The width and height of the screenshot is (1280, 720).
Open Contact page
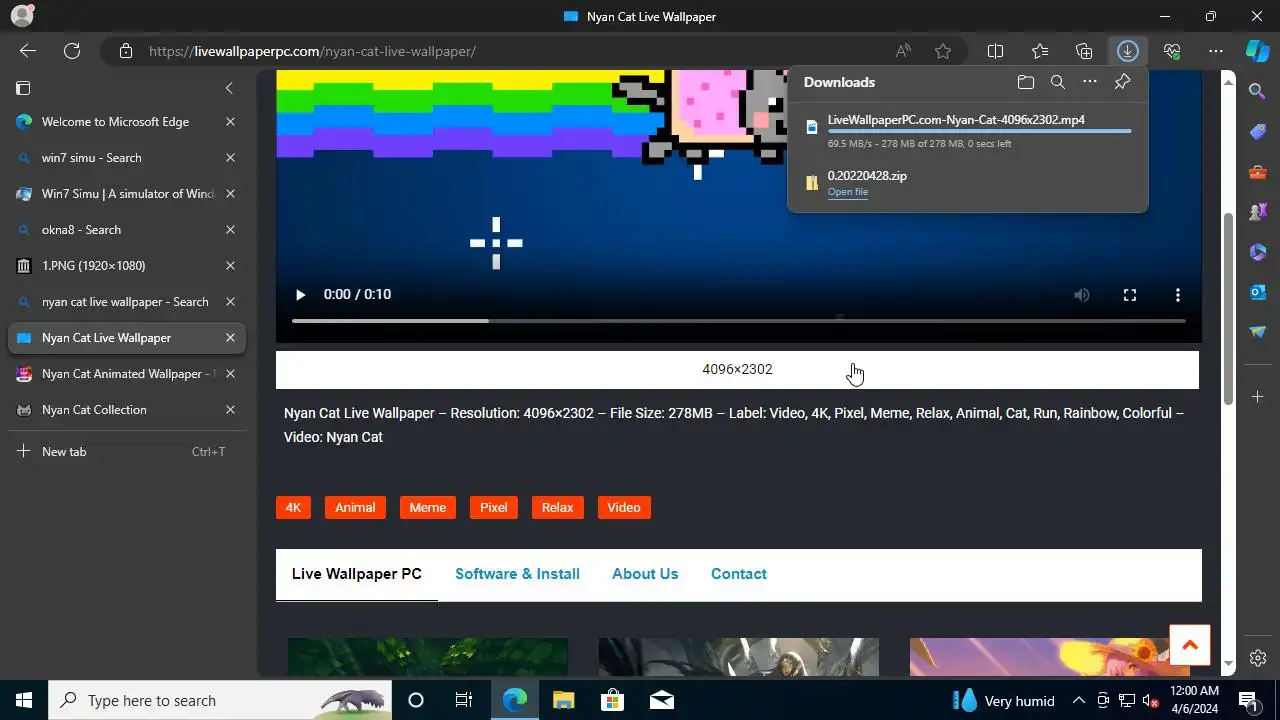(739, 574)
